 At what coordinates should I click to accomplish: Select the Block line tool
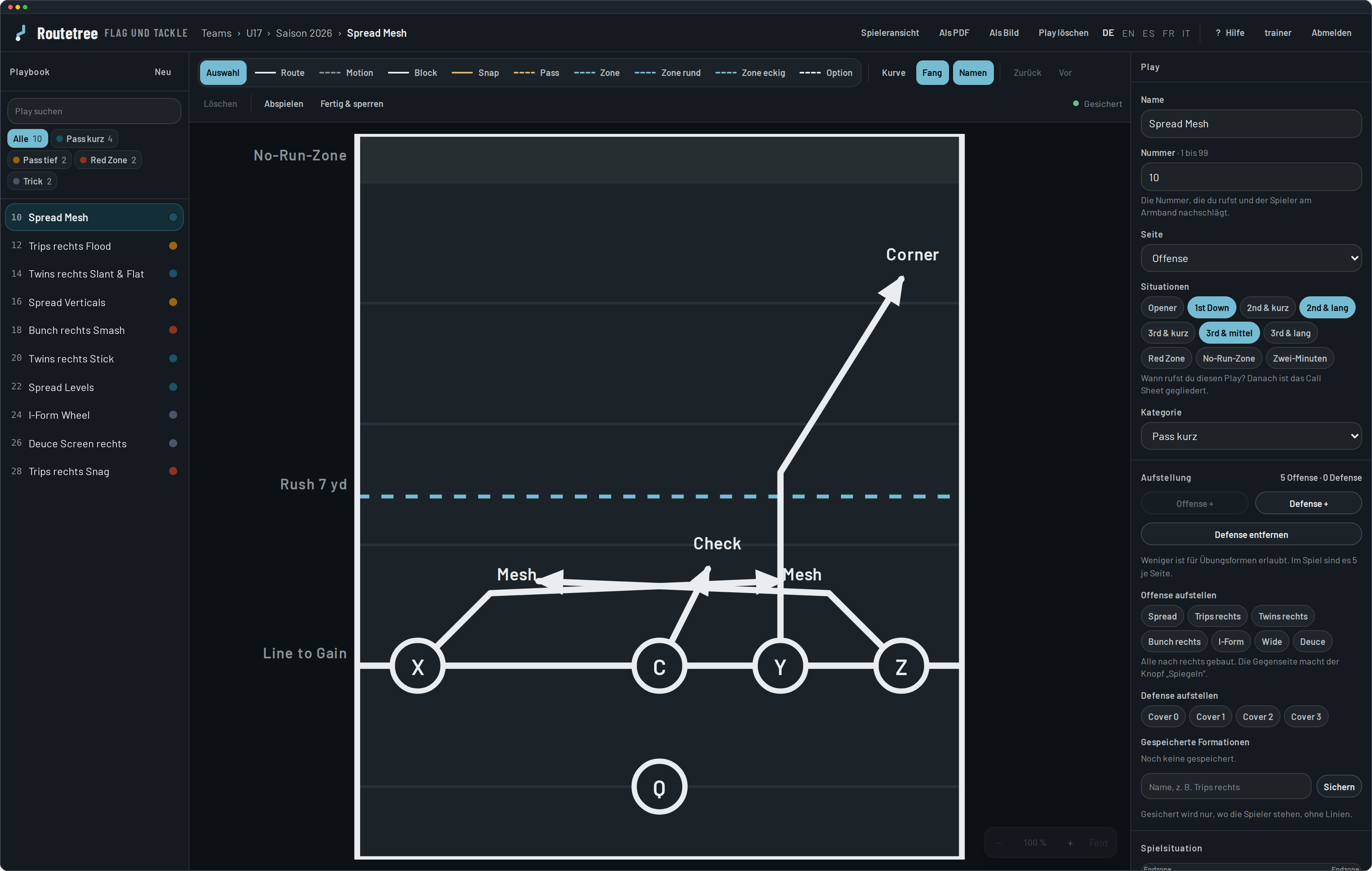point(412,73)
